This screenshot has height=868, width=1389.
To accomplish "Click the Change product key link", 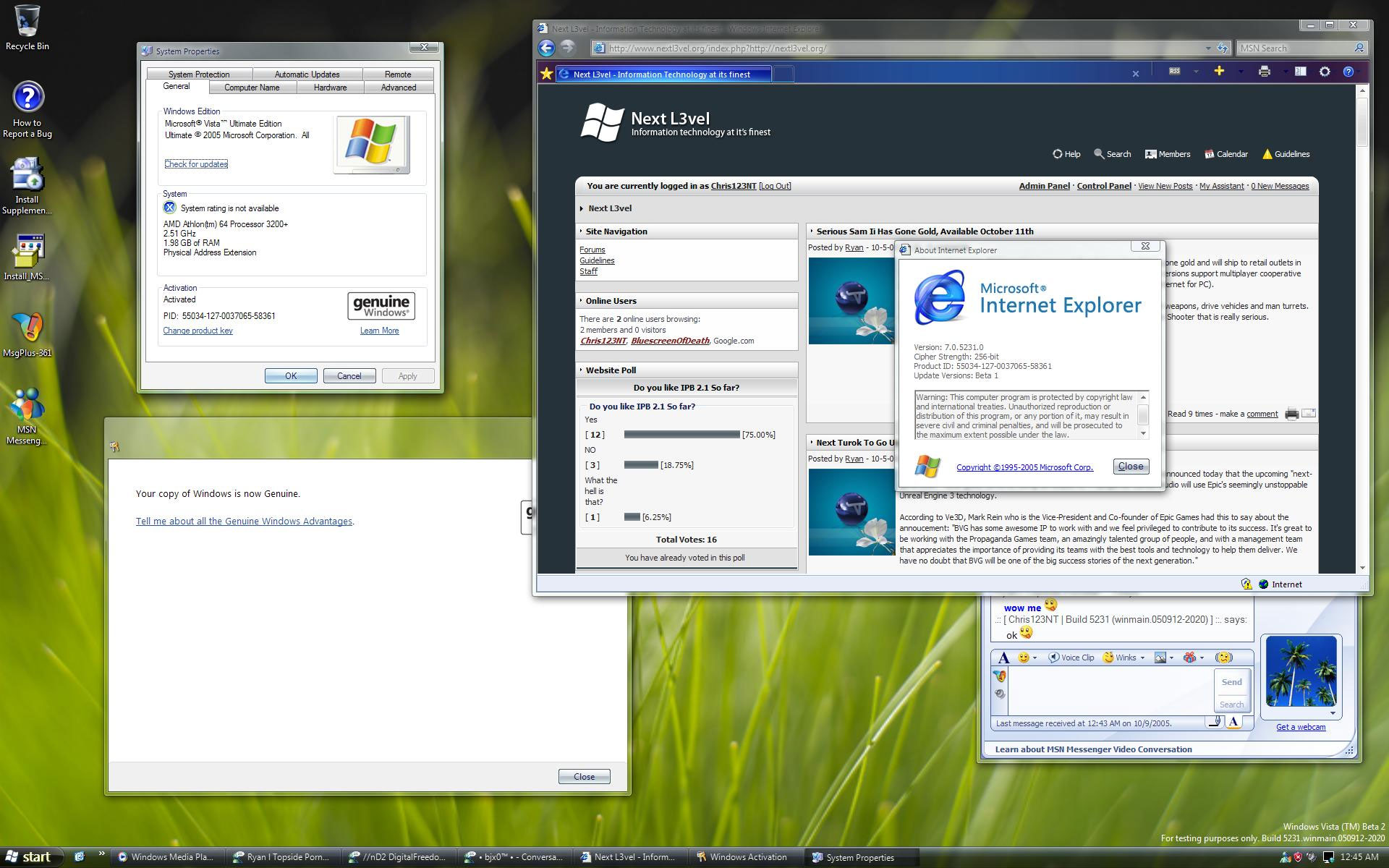I will [x=197, y=331].
